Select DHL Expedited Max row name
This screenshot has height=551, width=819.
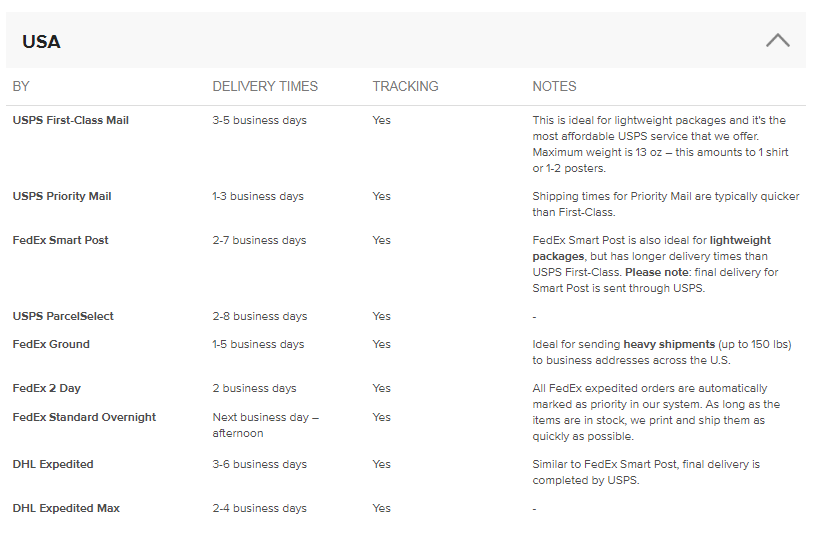(66, 508)
